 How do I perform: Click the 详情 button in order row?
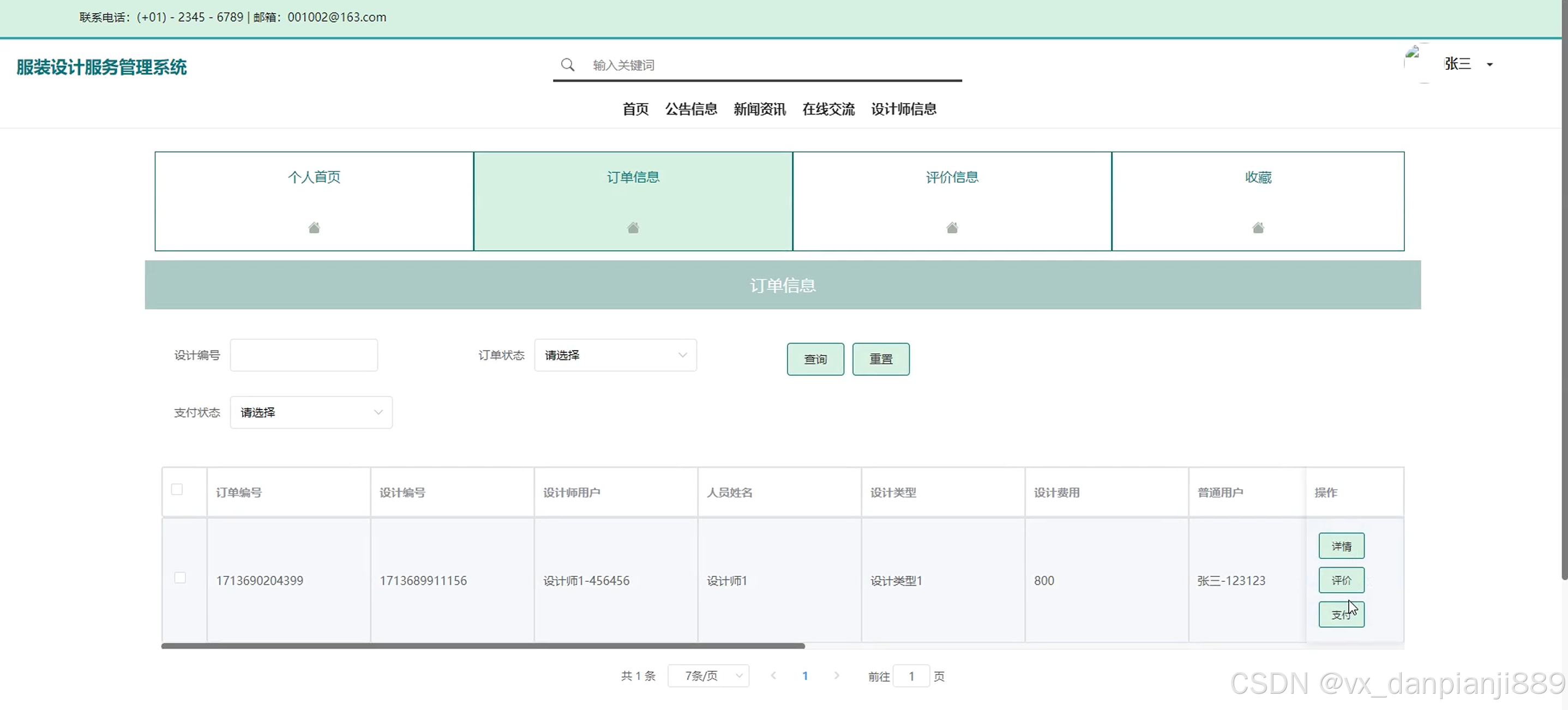tap(1341, 546)
